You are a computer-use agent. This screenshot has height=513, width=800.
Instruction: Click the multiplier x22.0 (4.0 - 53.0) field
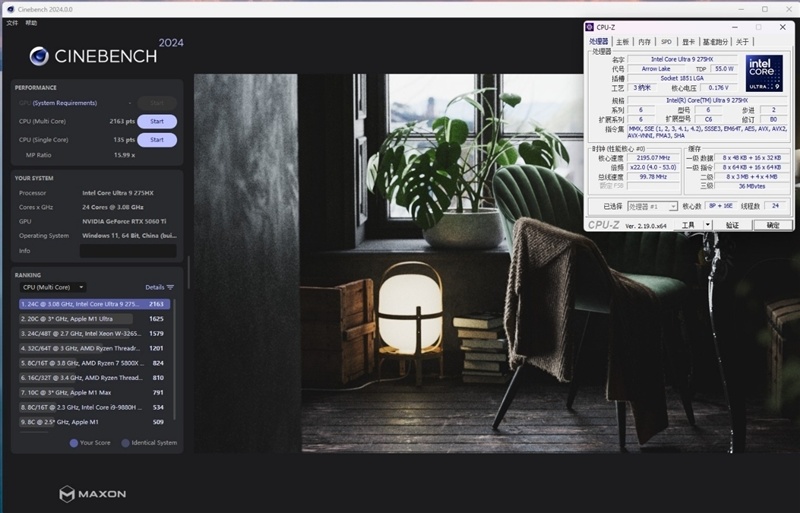click(x=653, y=167)
